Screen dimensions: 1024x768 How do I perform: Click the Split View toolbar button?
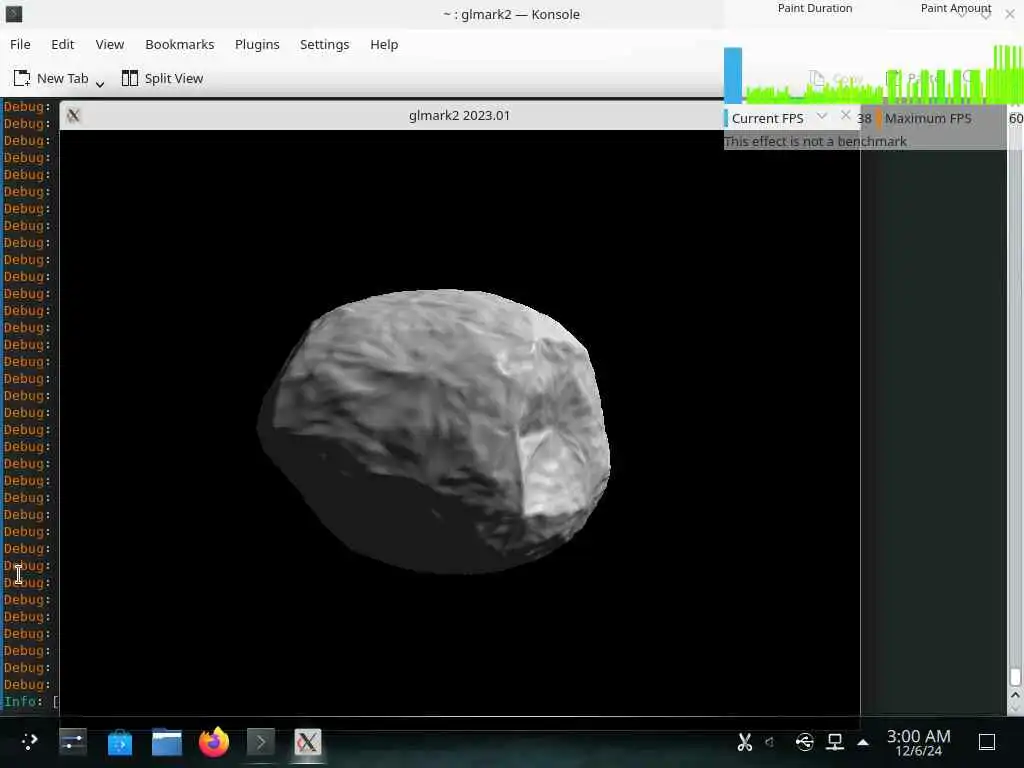(163, 78)
